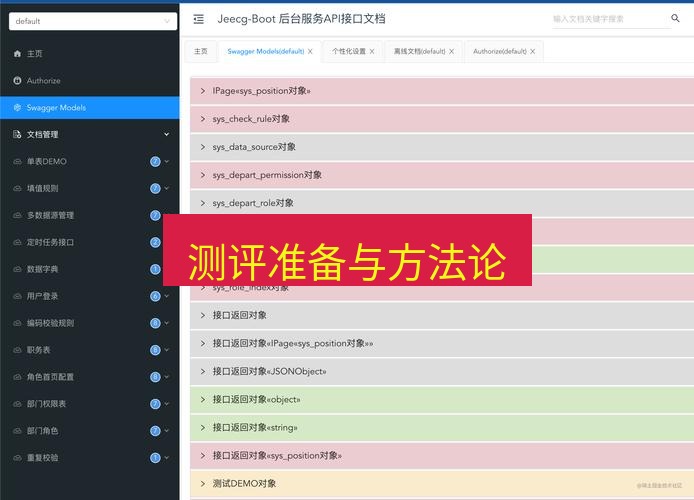The width and height of the screenshot is (694, 500).
Task: Click the cloud icon beside 职务表
Action: pyautogui.click(x=17, y=350)
